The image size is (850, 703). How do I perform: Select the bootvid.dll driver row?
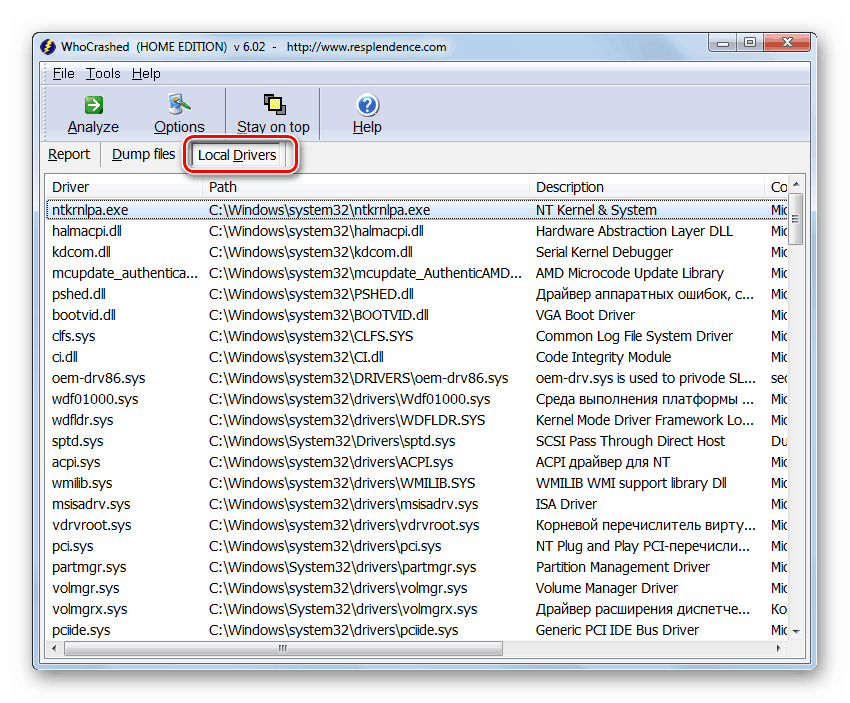click(x=417, y=315)
